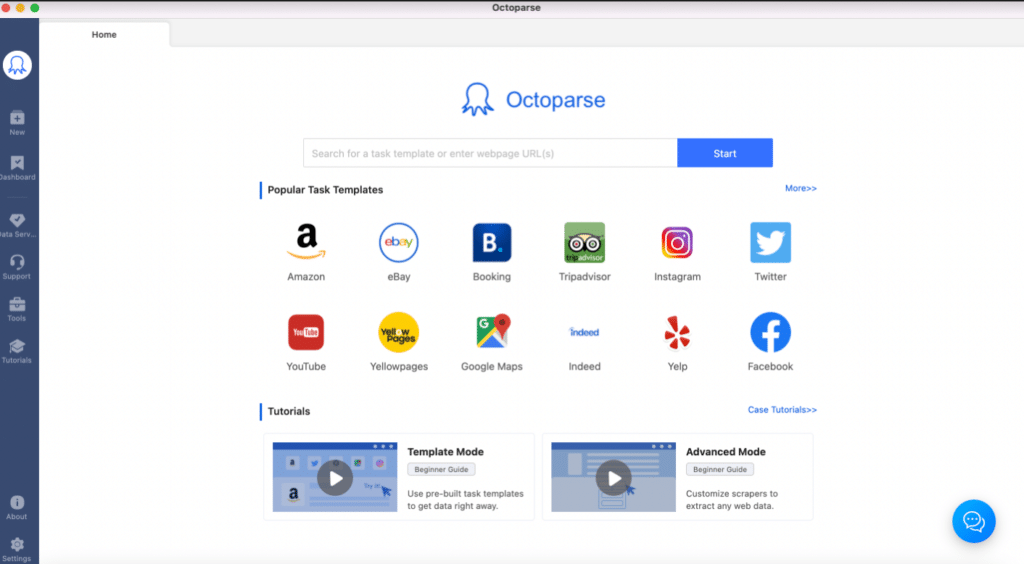Select the Amazon task template
This screenshot has height=564, width=1024.
point(306,243)
